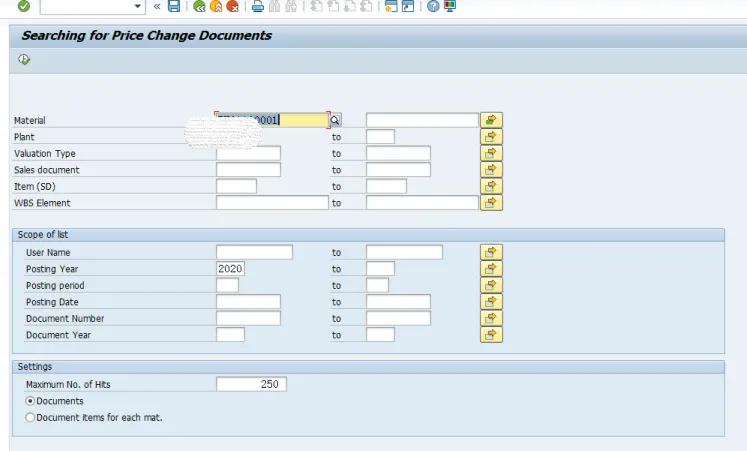Screen dimensions: 747x451
Task: Click the First Page icon
Action: coord(316,6)
